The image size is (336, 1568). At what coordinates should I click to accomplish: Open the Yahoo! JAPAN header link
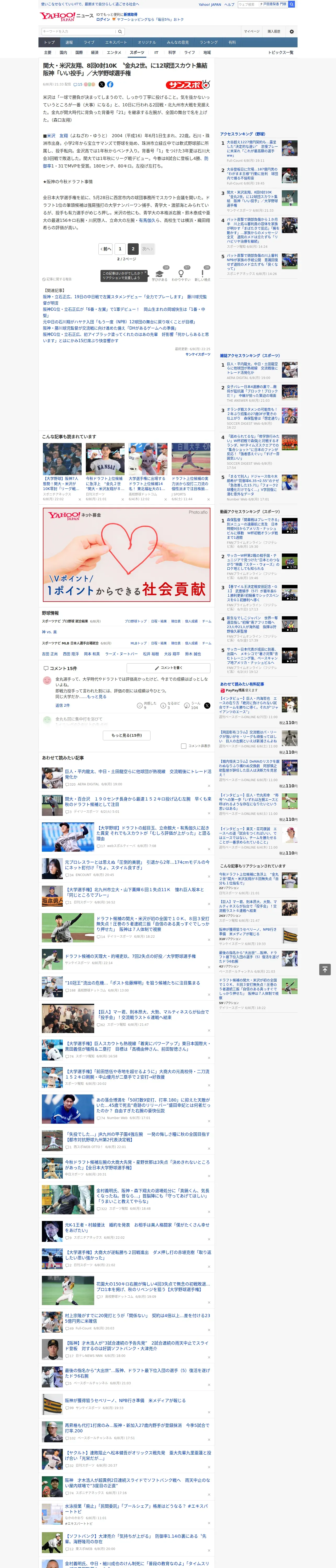(210, 4)
